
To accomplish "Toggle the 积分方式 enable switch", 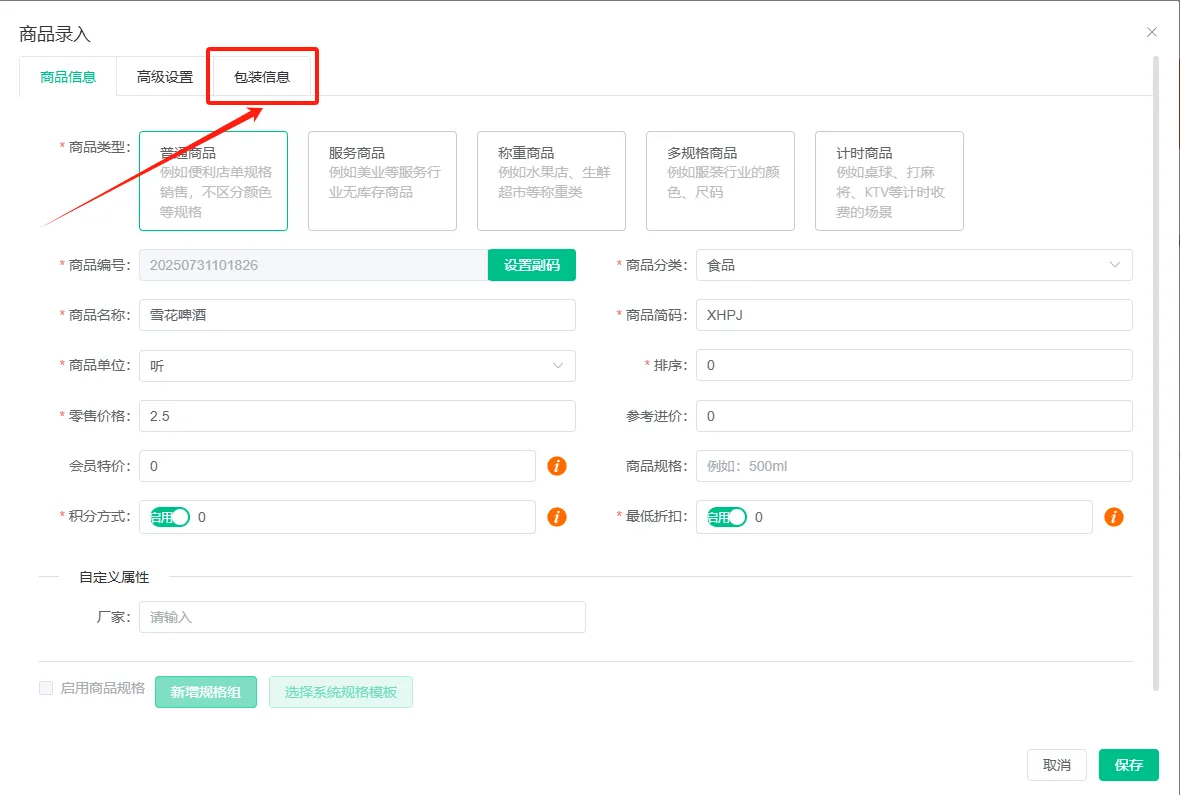I will pos(169,517).
